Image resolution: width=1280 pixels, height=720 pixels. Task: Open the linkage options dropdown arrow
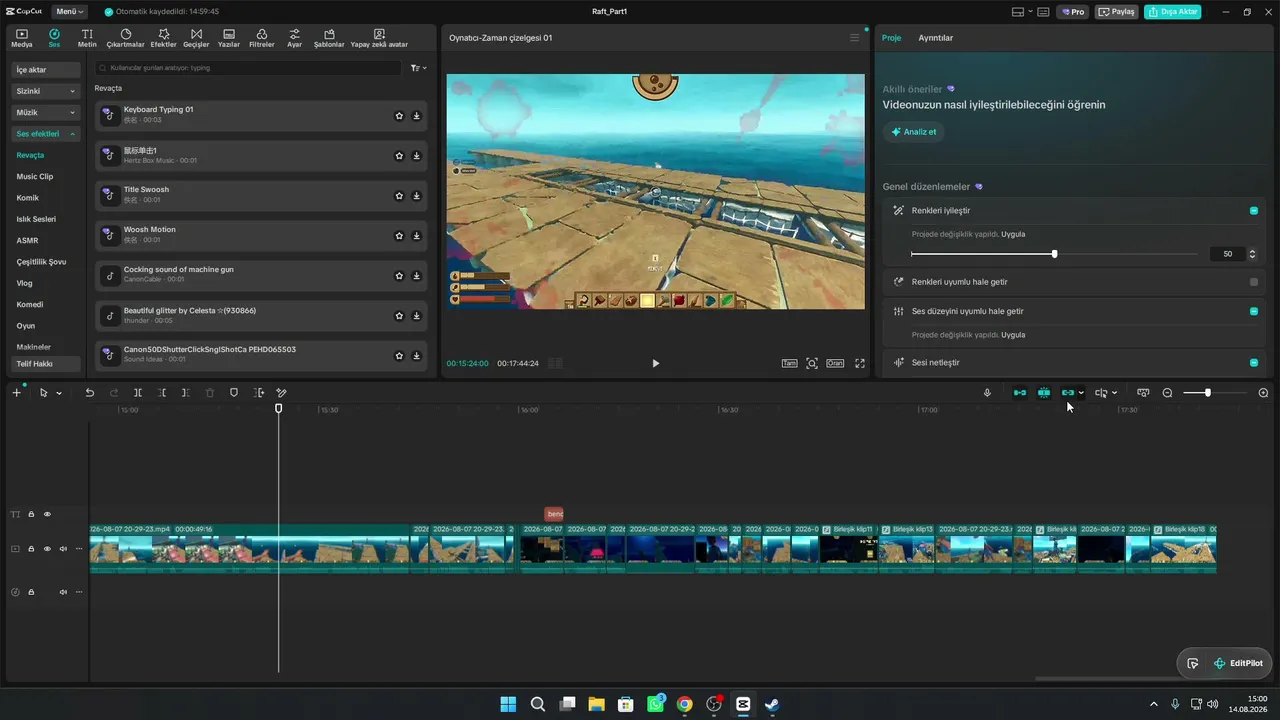point(1081,393)
